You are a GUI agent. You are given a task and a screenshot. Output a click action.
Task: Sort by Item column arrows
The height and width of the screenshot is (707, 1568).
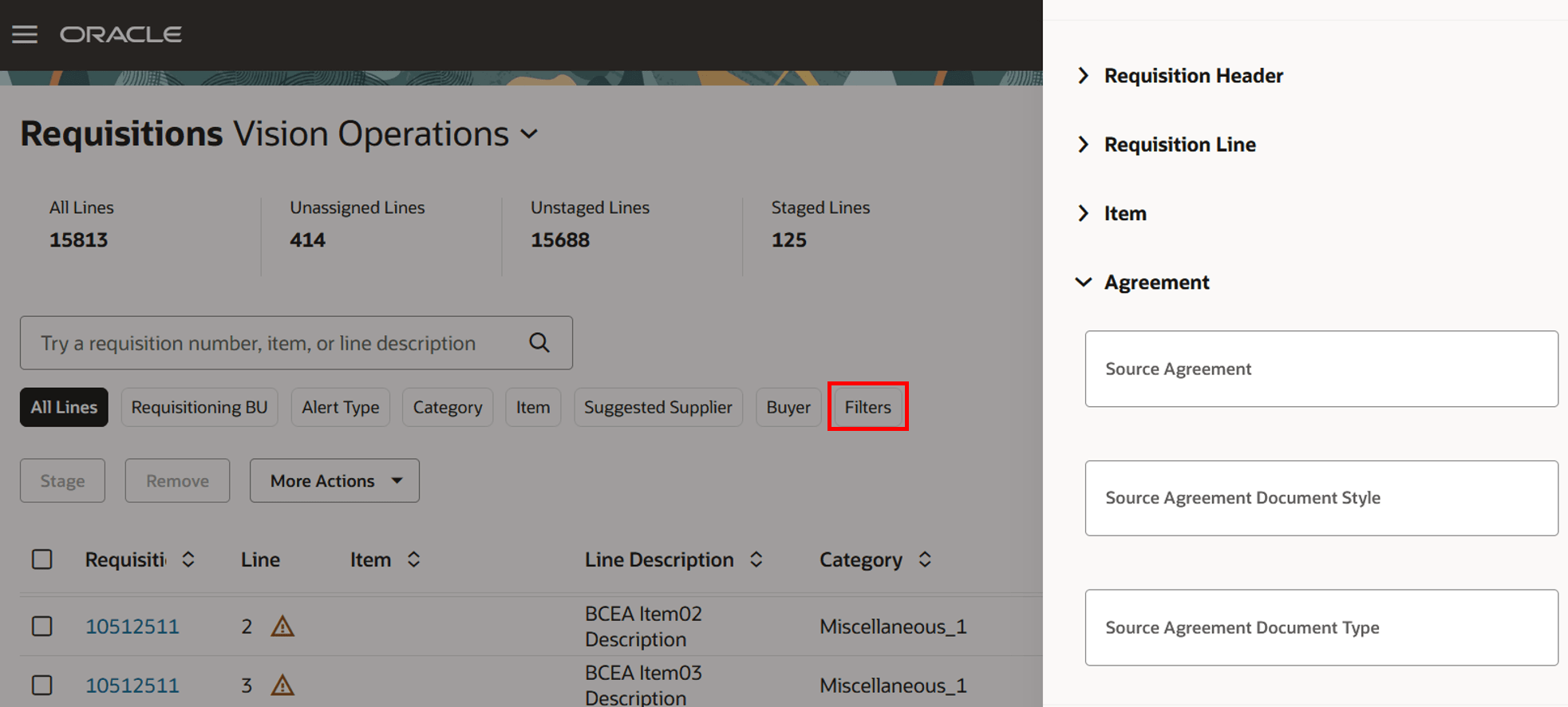click(x=413, y=559)
